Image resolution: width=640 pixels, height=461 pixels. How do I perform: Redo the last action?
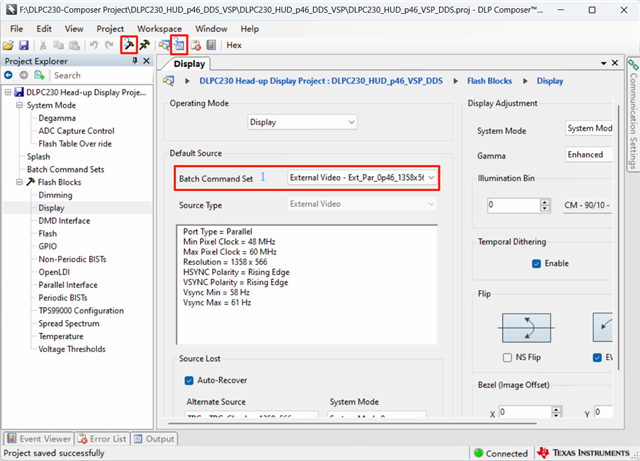[x=109, y=45]
